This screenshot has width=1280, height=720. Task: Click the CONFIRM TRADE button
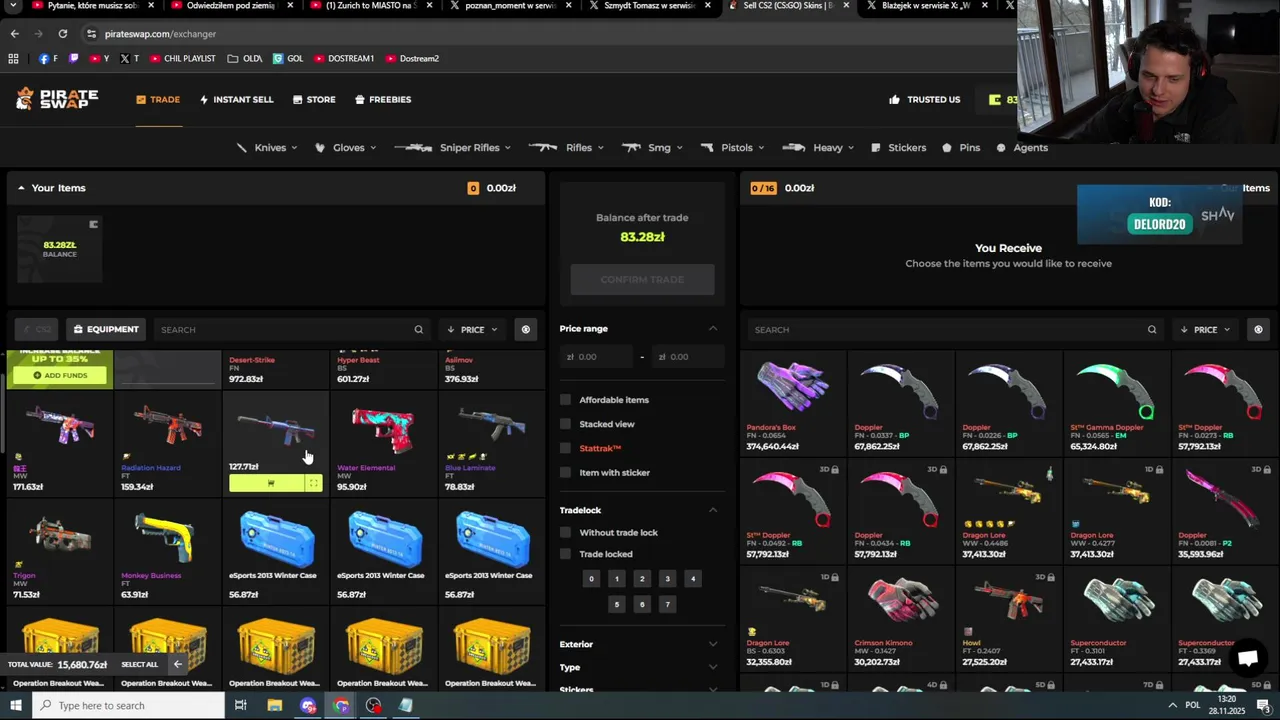[642, 279]
